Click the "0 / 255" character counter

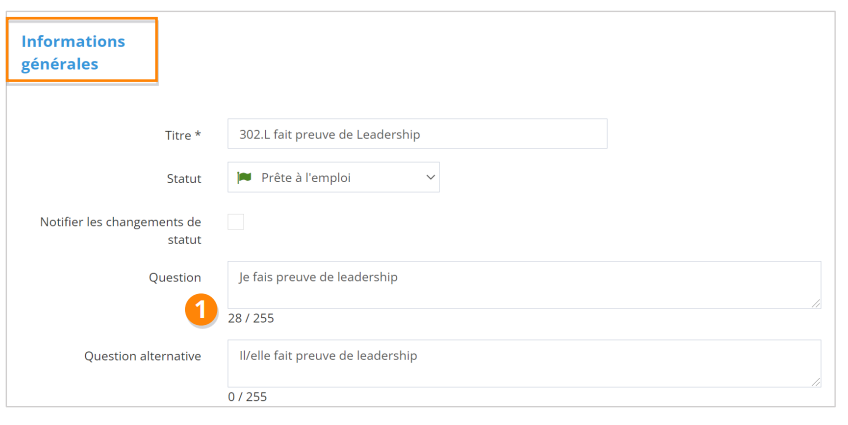[x=247, y=397]
